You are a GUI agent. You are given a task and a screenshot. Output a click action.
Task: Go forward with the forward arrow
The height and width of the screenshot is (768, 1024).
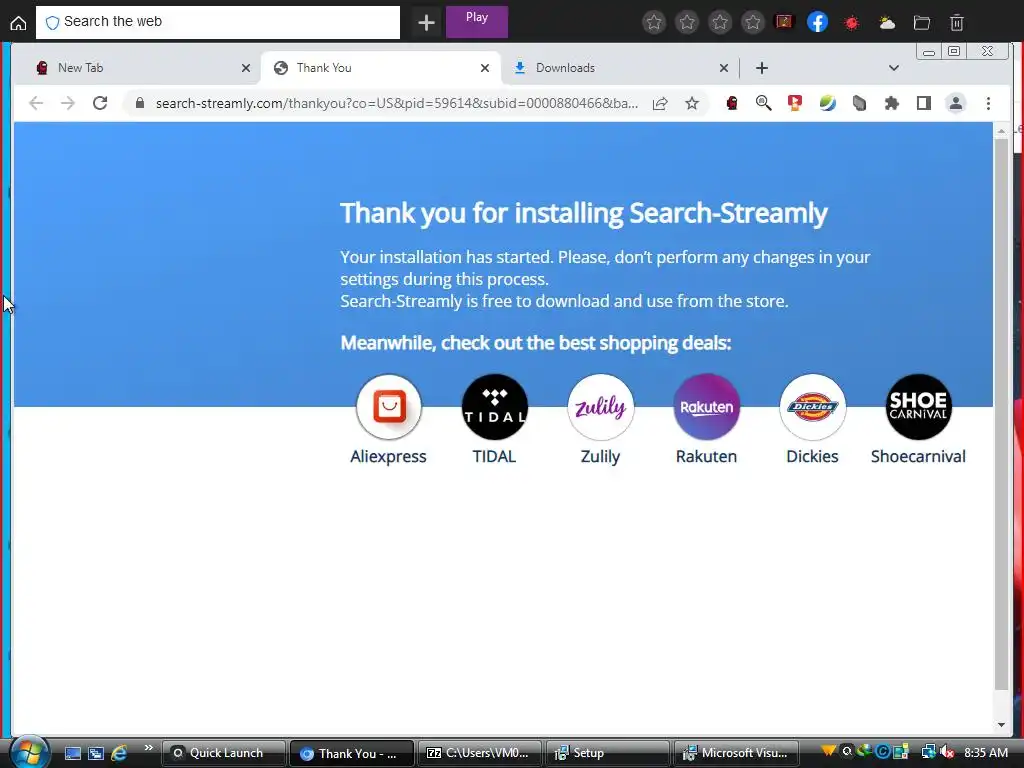tap(68, 103)
